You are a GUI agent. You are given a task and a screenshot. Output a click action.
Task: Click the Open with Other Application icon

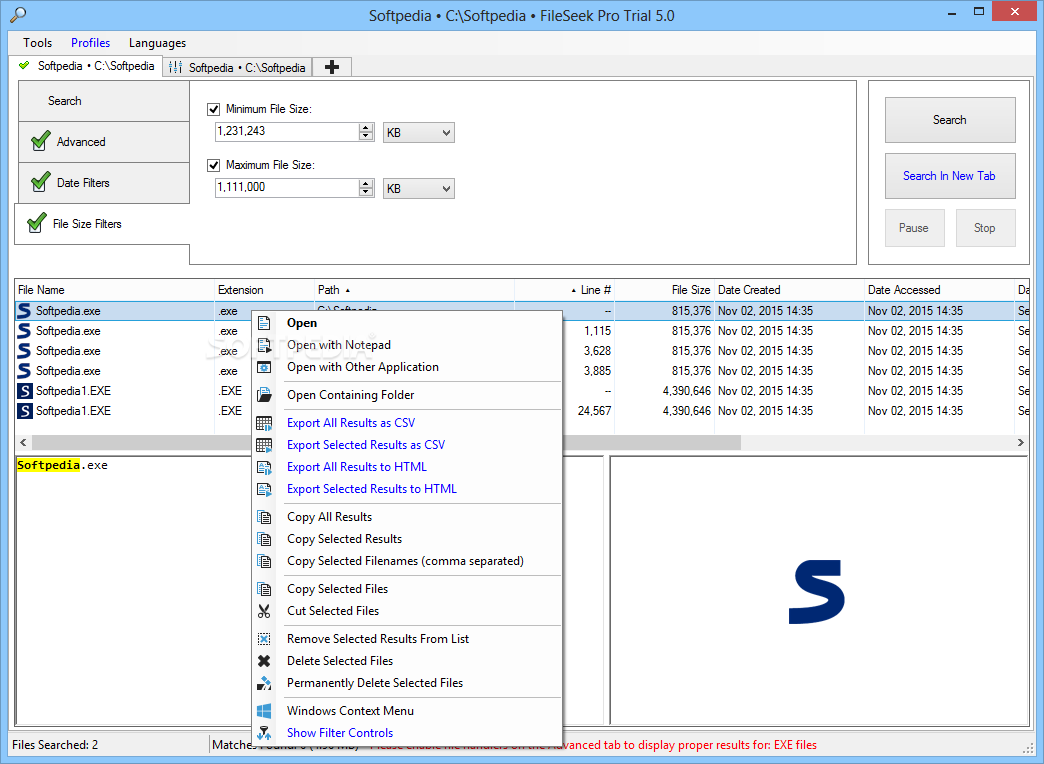264,367
